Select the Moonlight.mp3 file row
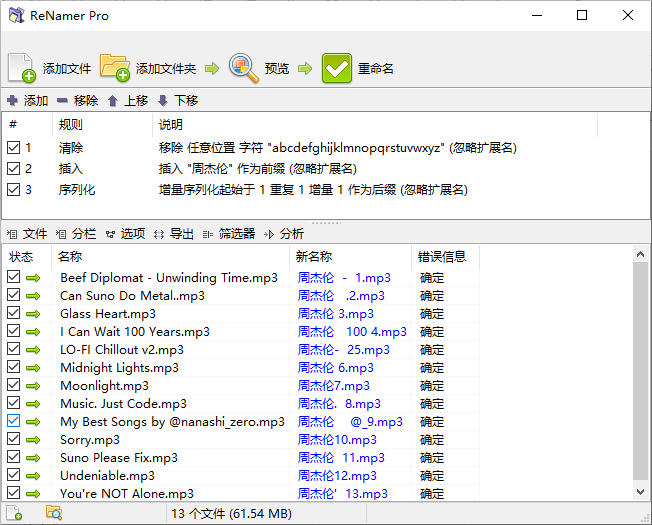Image resolution: width=652 pixels, height=525 pixels. 105,386
